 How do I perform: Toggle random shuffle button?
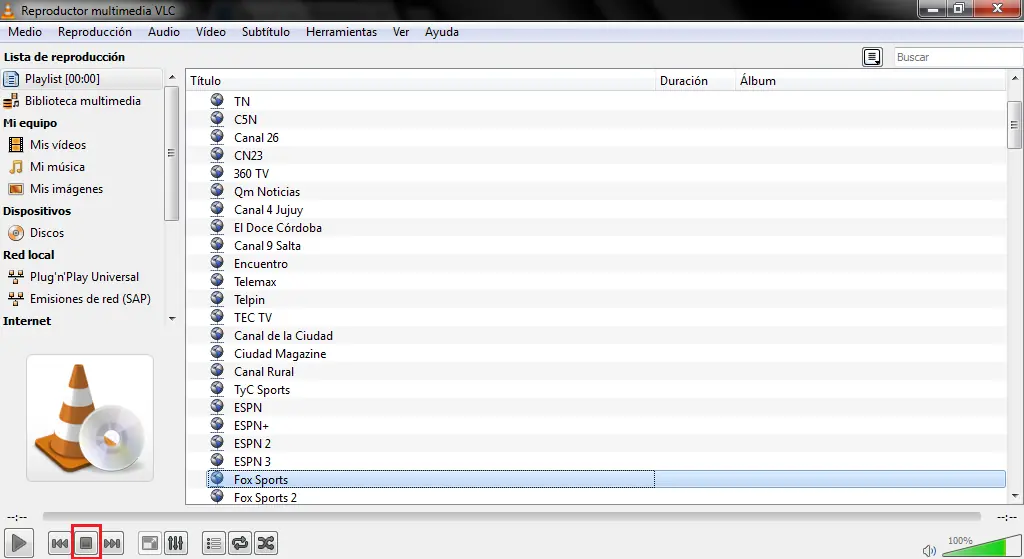[266, 543]
